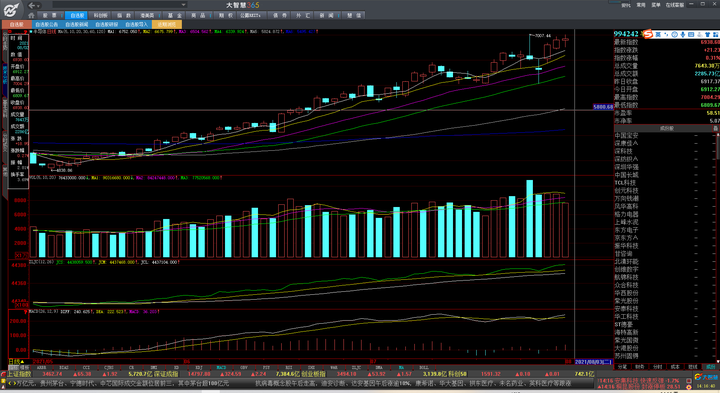Select 格力电器 in the constituent stock list
720x393 pixels.
pyautogui.click(x=626, y=214)
